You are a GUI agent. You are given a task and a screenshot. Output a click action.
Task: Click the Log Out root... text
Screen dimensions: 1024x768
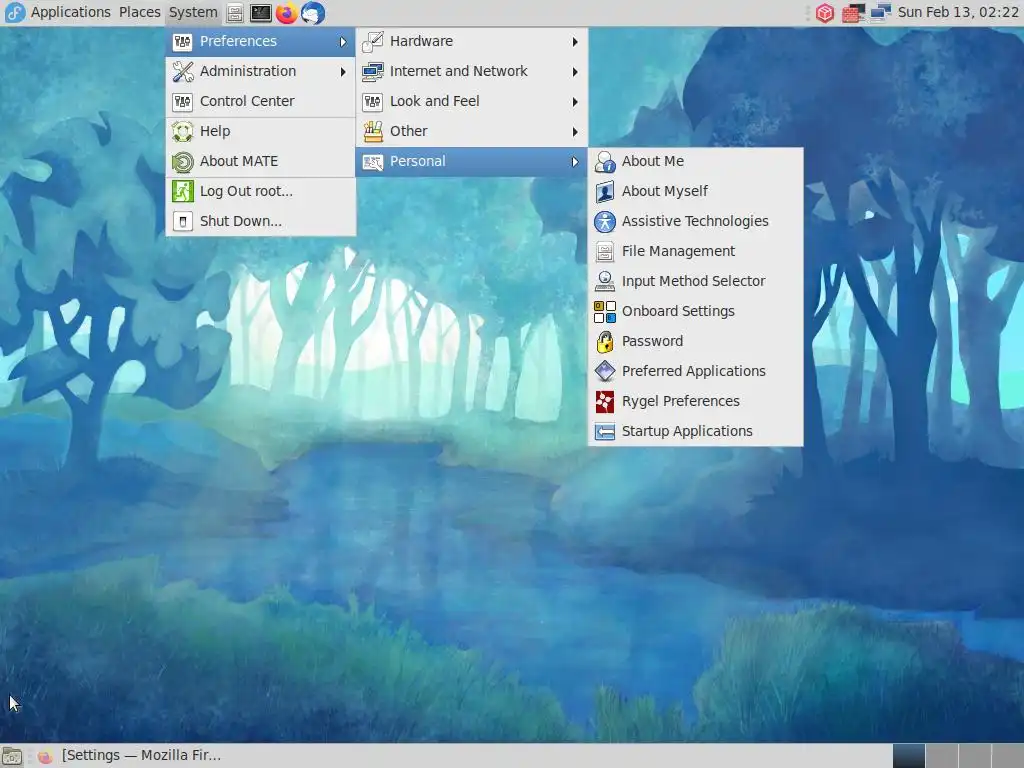click(246, 191)
